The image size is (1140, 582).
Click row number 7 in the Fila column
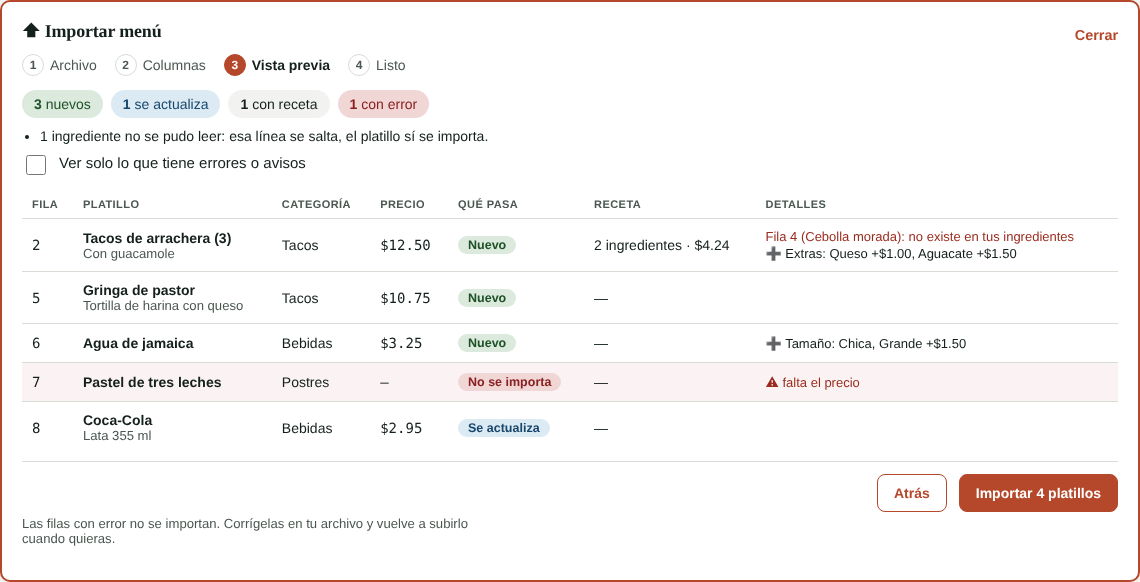pyautogui.click(x=36, y=382)
